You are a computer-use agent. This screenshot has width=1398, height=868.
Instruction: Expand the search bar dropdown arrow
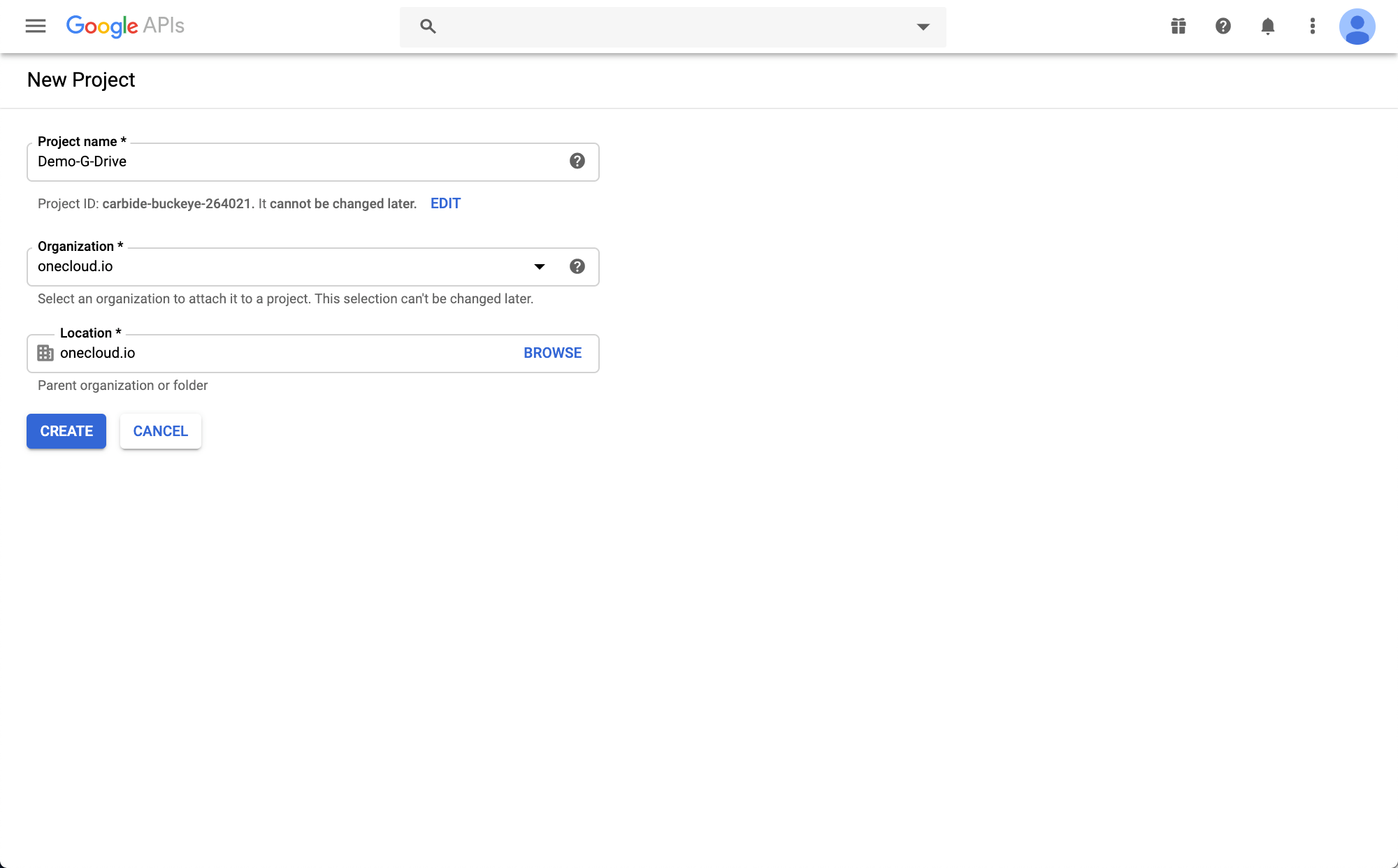click(x=923, y=27)
